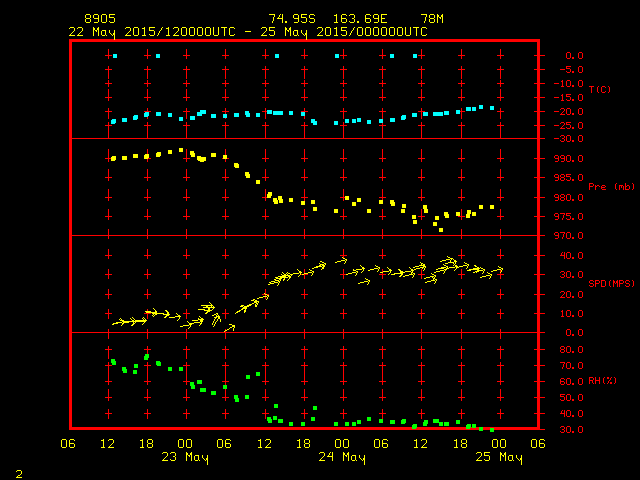
Task: Click the Pre (mb) pressure axis title
Action: point(611,187)
